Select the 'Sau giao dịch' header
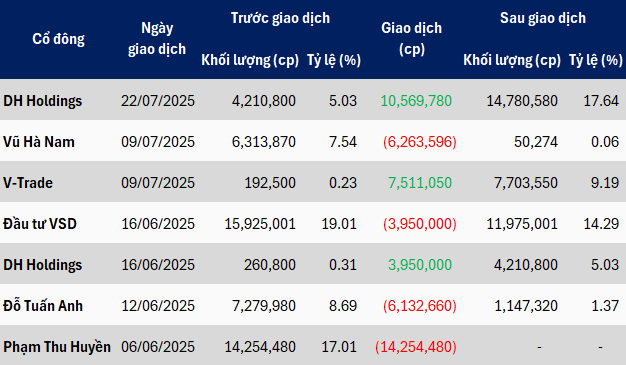The width and height of the screenshot is (626, 365). 543,18
